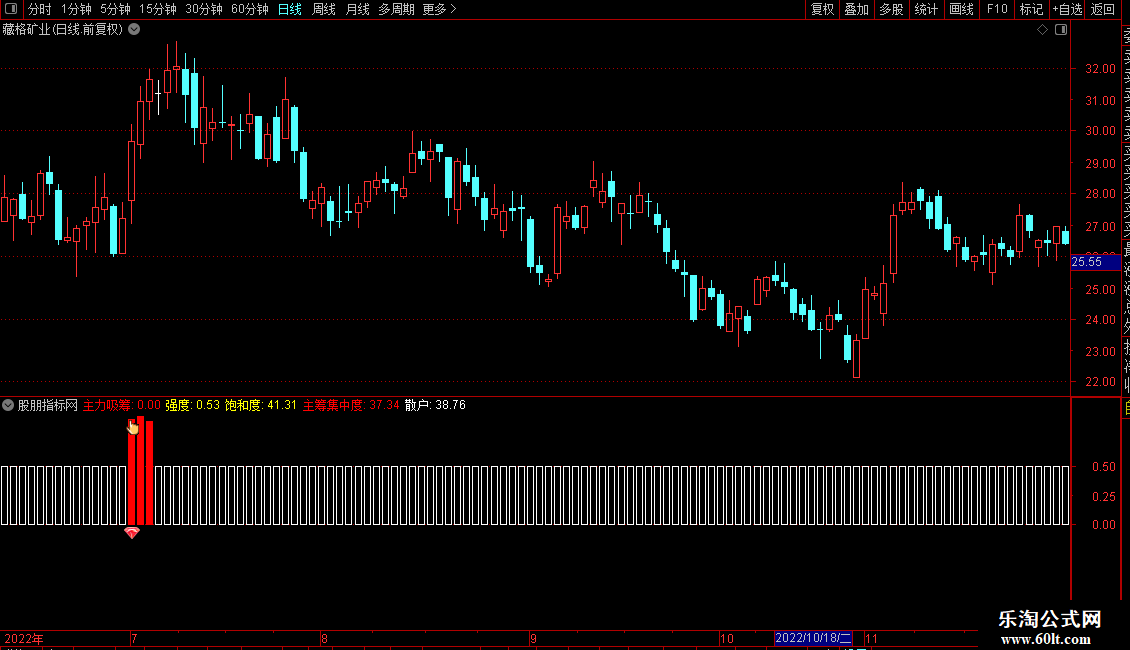
Task: Click month 7 on the time axis
Action: click(134, 638)
